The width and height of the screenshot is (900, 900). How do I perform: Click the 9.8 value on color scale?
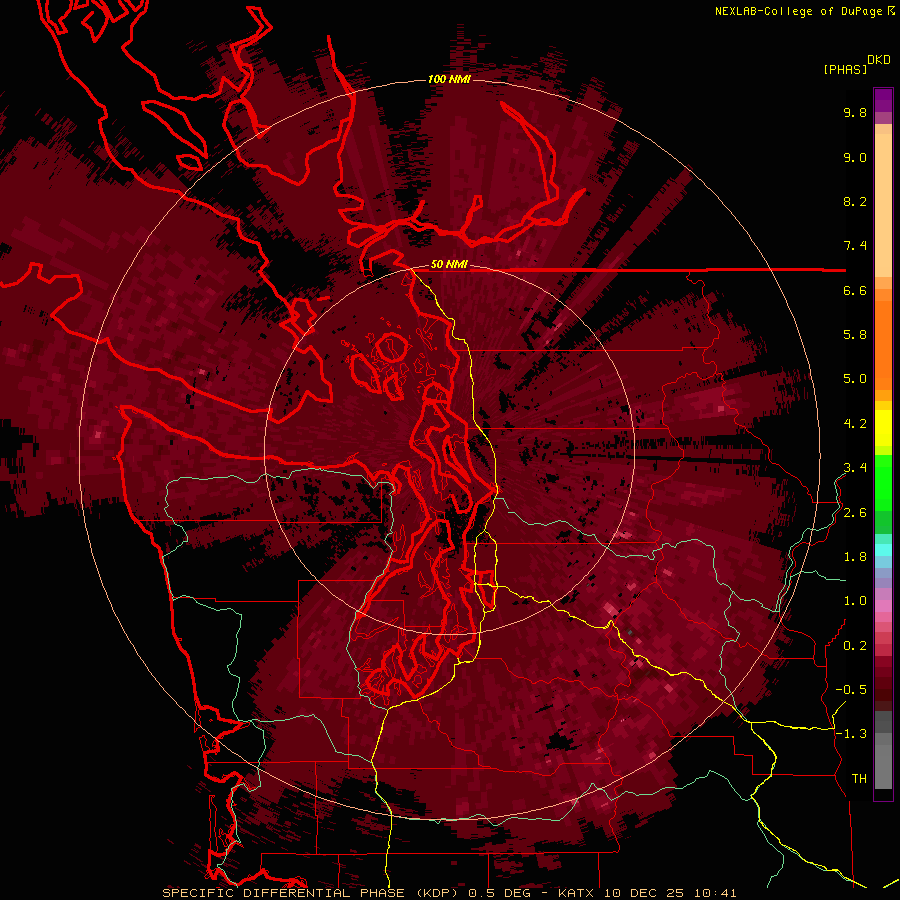pos(855,112)
